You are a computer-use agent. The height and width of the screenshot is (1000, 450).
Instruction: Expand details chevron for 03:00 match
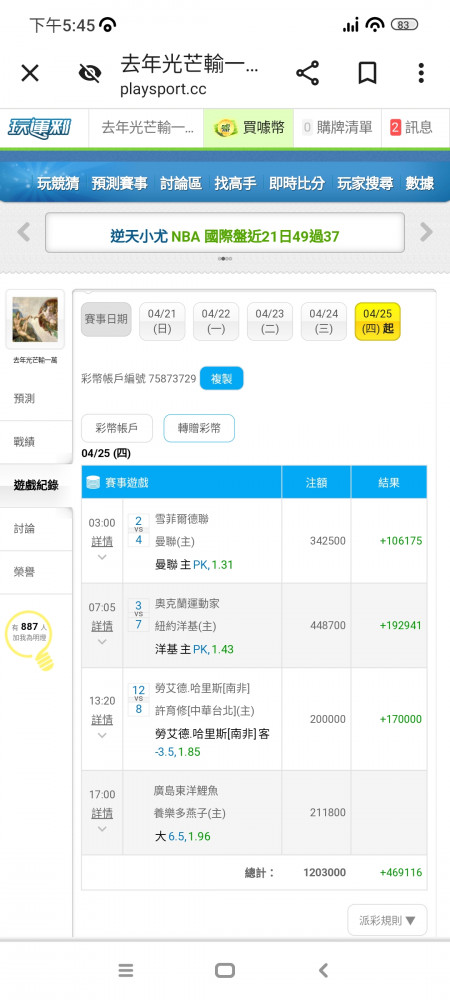[102, 557]
